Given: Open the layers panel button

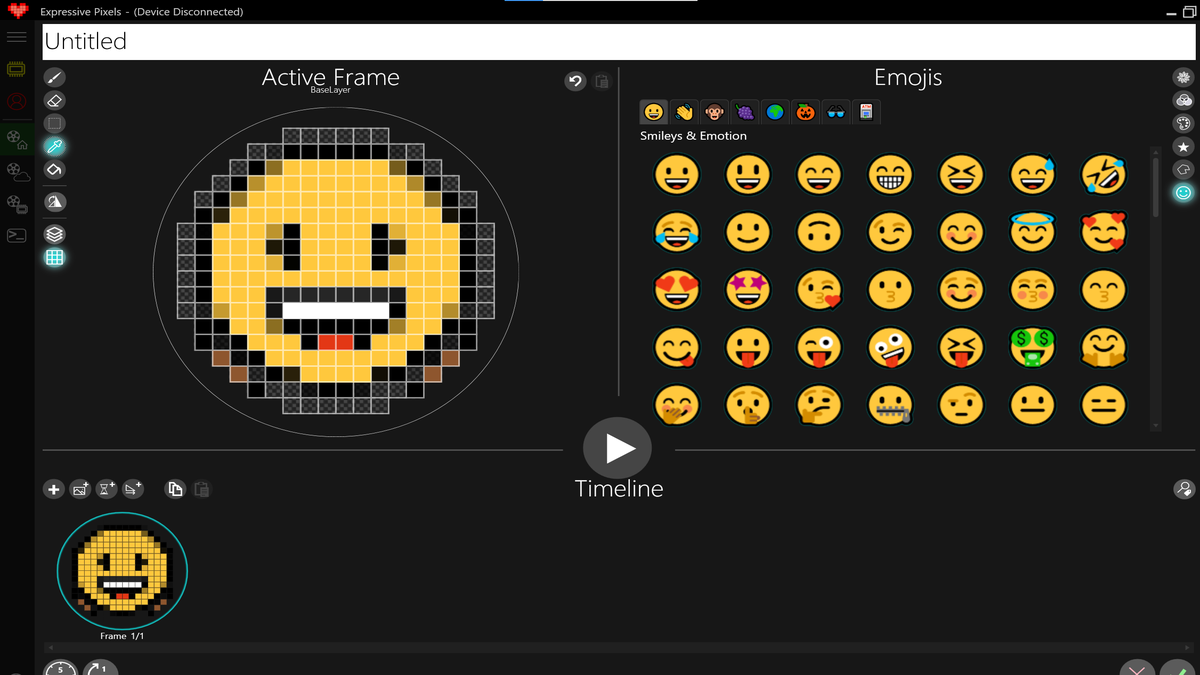Looking at the screenshot, I should (x=55, y=233).
